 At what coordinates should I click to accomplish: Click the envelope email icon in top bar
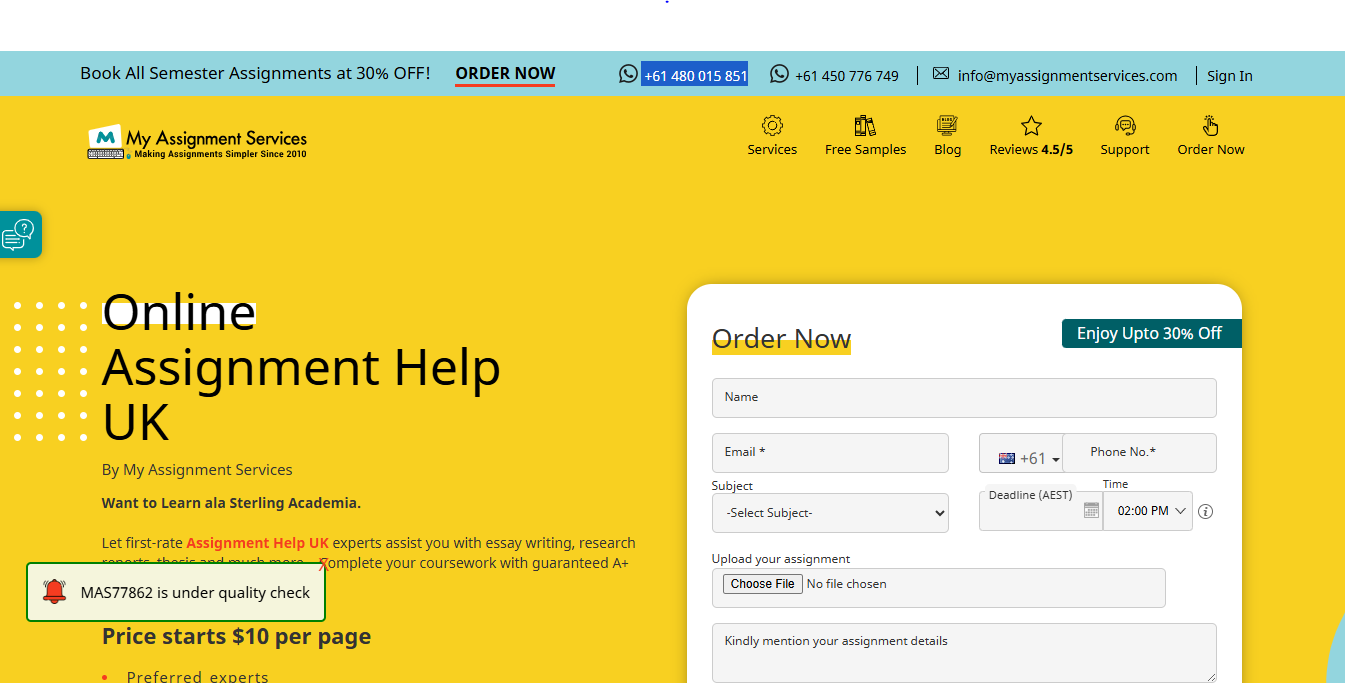(x=941, y=73)
